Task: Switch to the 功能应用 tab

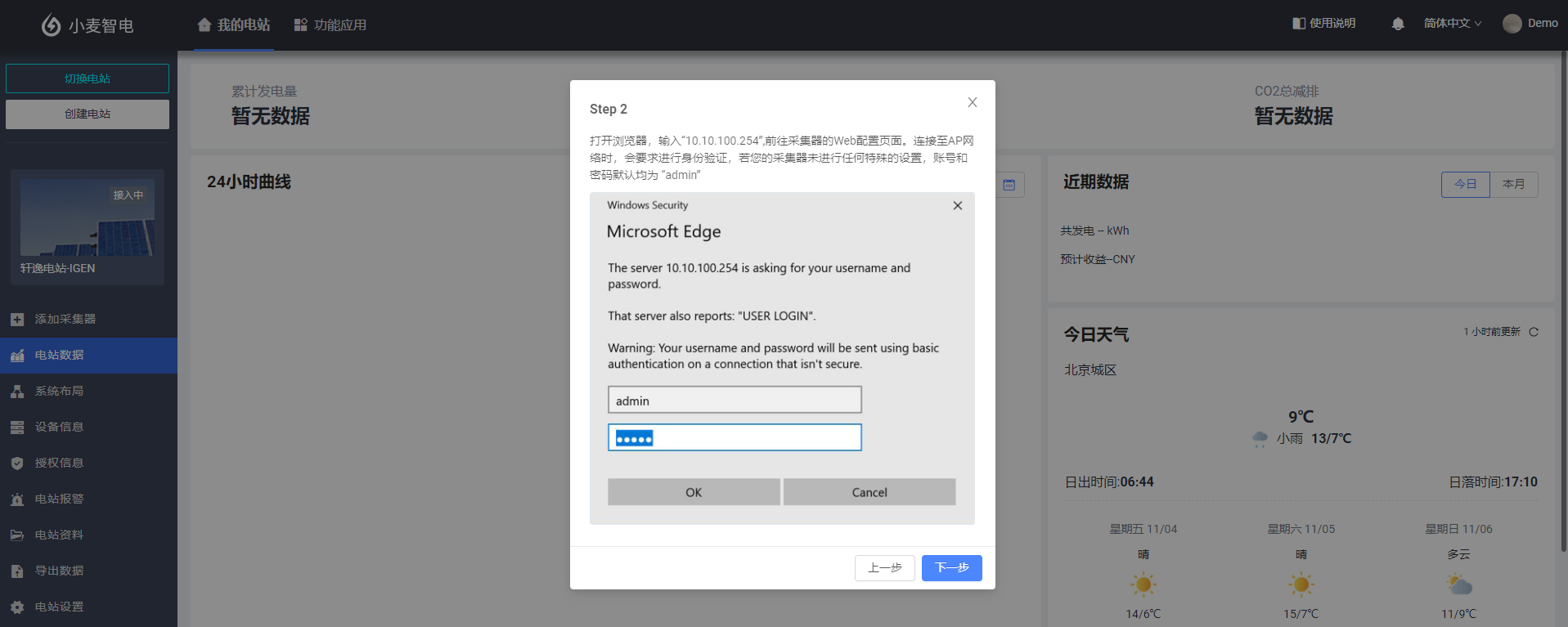Action: [x=330, y=25]
